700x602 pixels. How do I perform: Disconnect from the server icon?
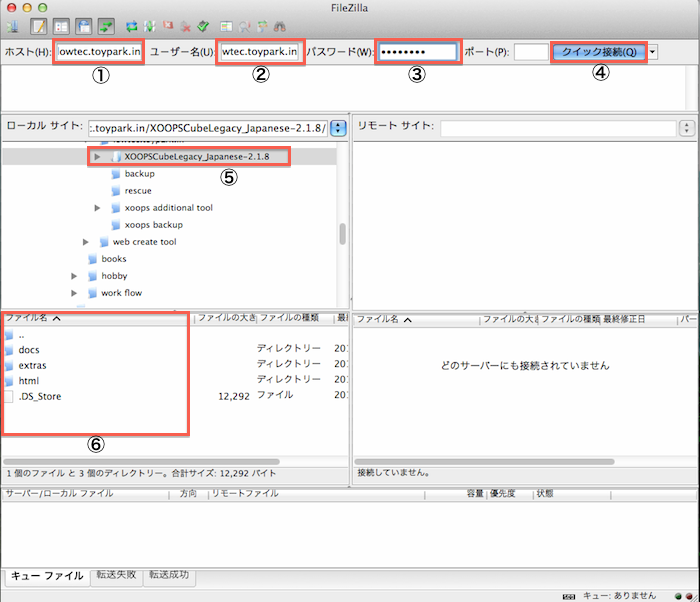pyautogui.click(x=185, y=27)
